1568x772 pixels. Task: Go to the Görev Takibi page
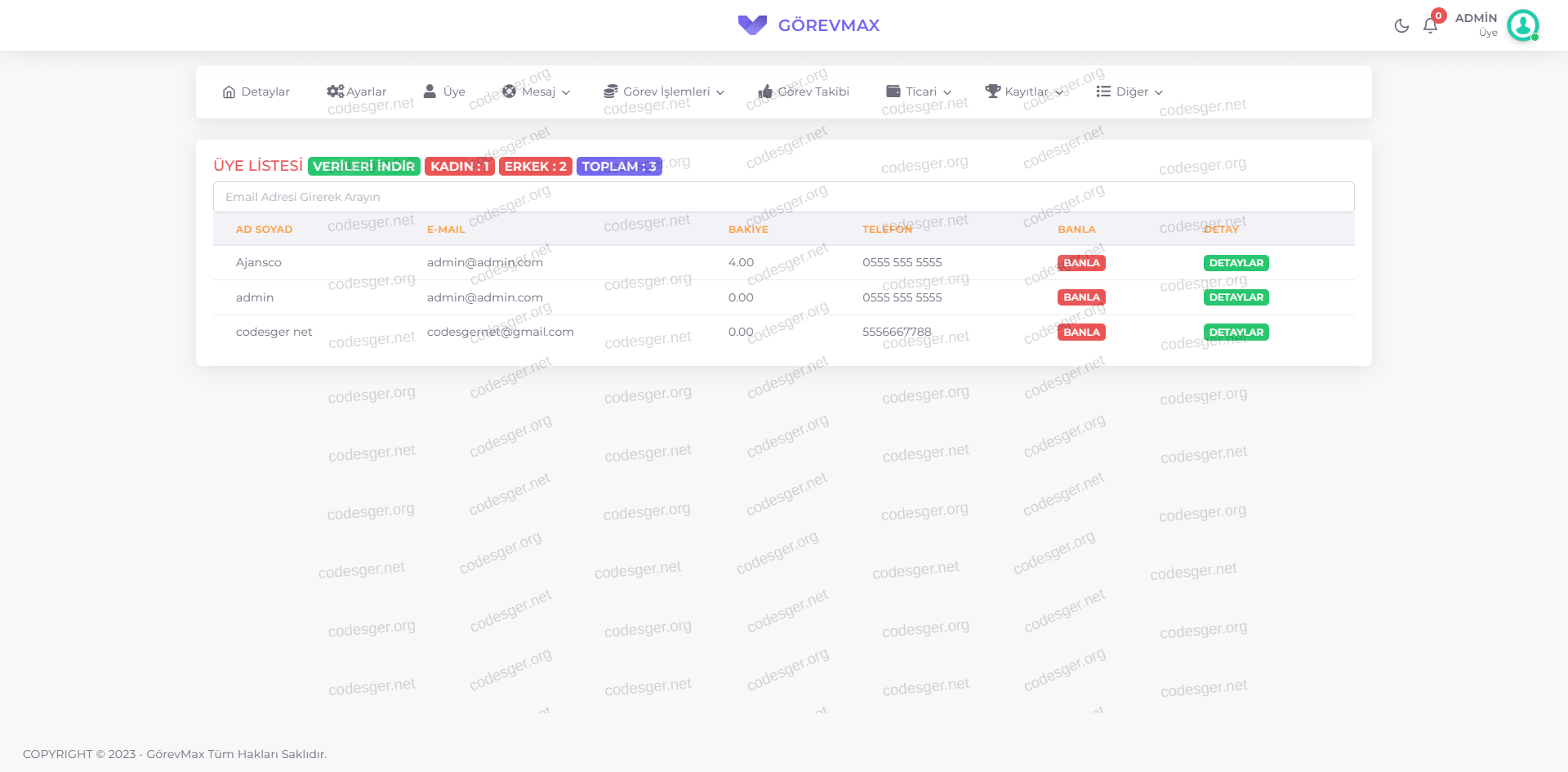click(x=813, y=91)
